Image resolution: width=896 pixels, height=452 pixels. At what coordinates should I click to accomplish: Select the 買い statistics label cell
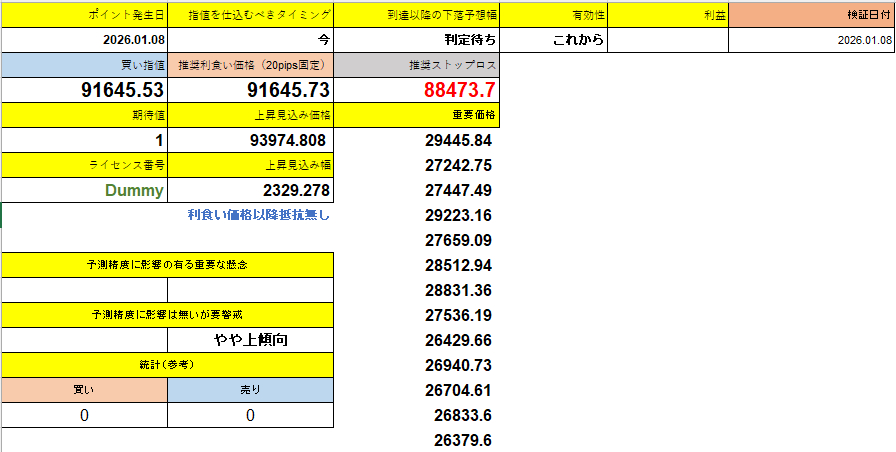point(85,390)
